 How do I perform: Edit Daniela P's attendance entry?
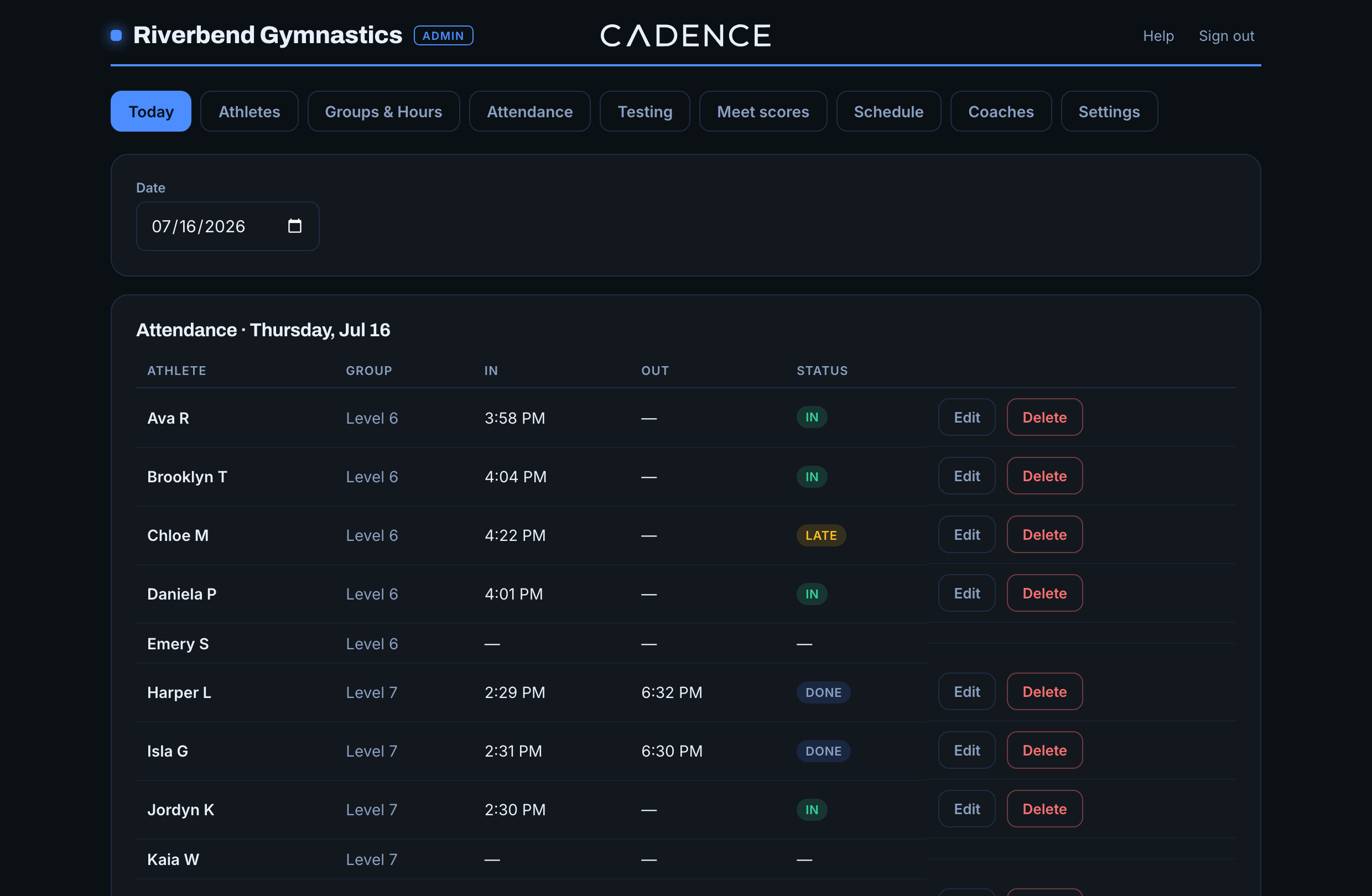(966, 593)
